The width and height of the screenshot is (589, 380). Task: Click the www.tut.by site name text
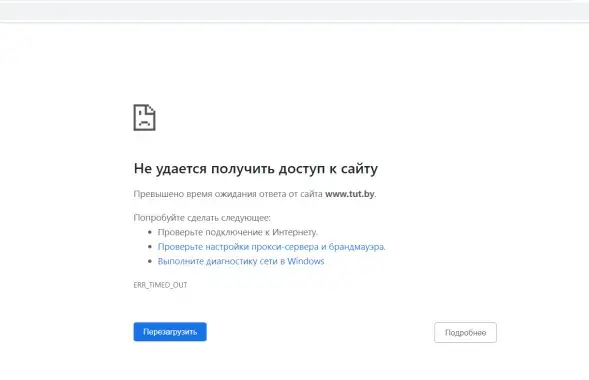(x=350, y=194)
